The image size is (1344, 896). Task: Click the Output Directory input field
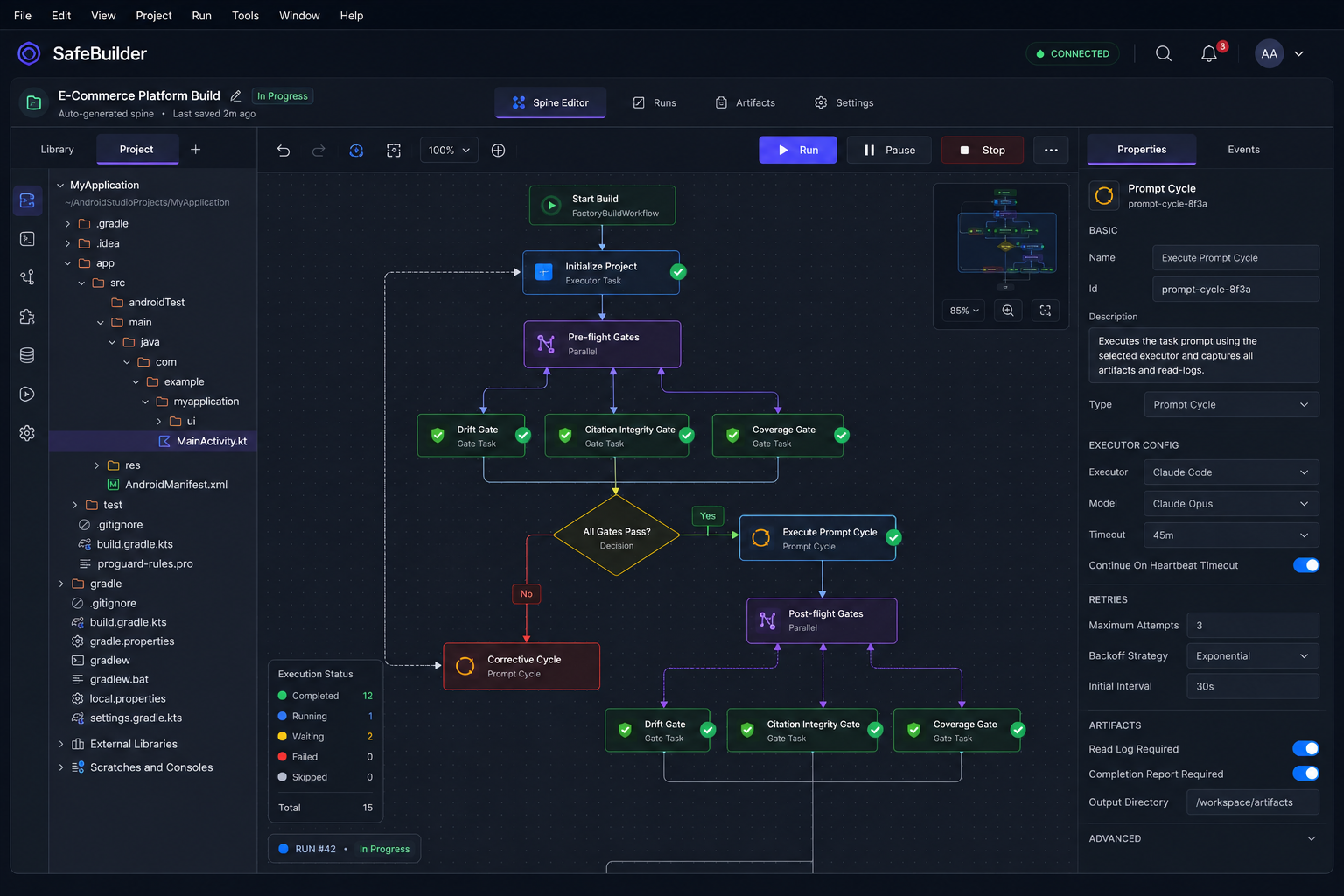point(1252,802)
